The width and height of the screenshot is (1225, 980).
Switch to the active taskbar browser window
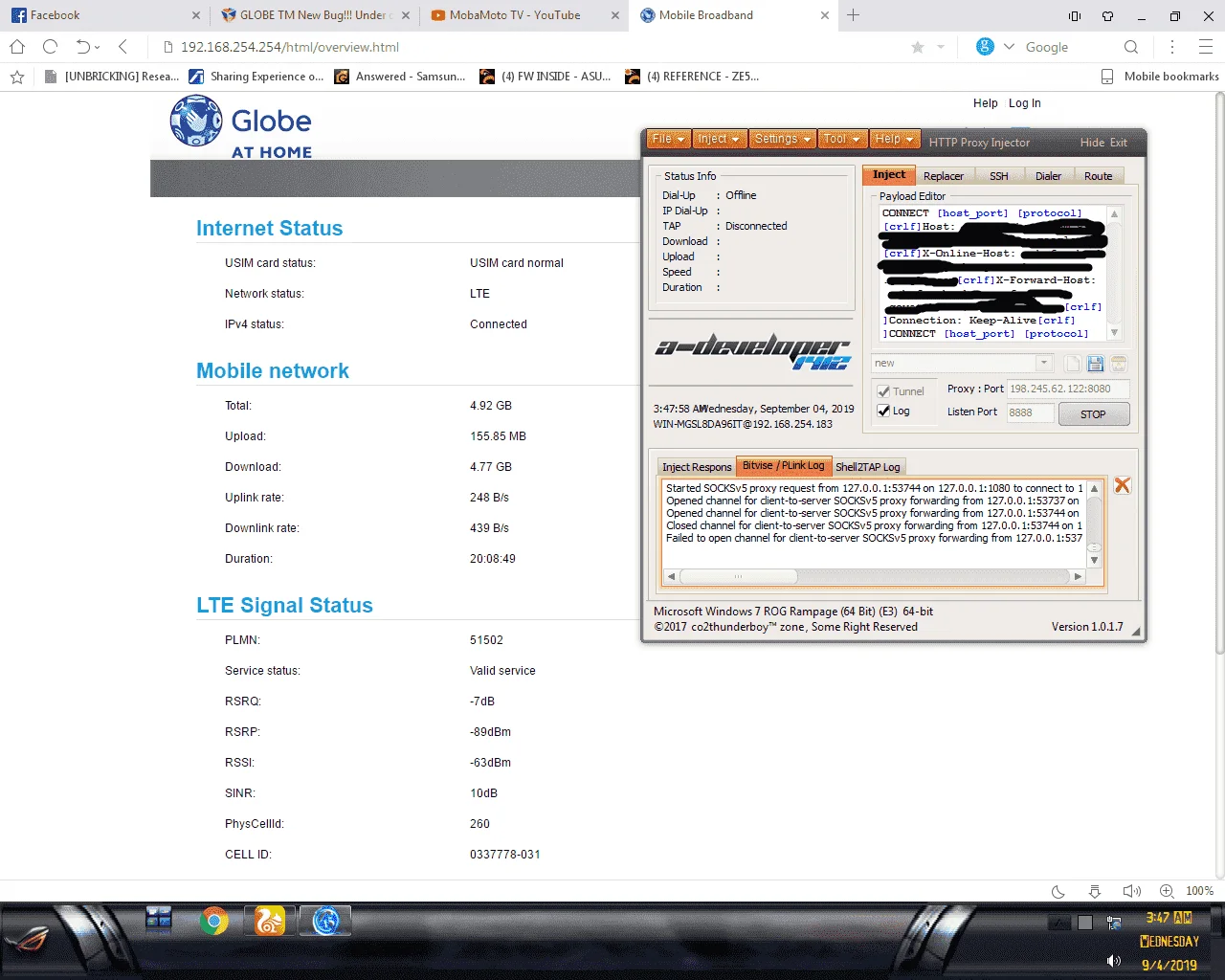click(325, 922)
